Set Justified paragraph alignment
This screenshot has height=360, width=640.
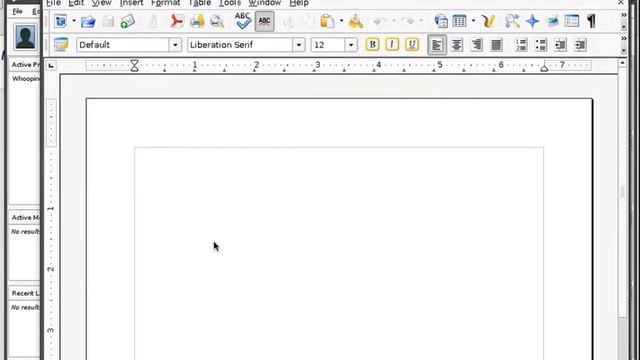pyautogui.click(x=496, y=45)
